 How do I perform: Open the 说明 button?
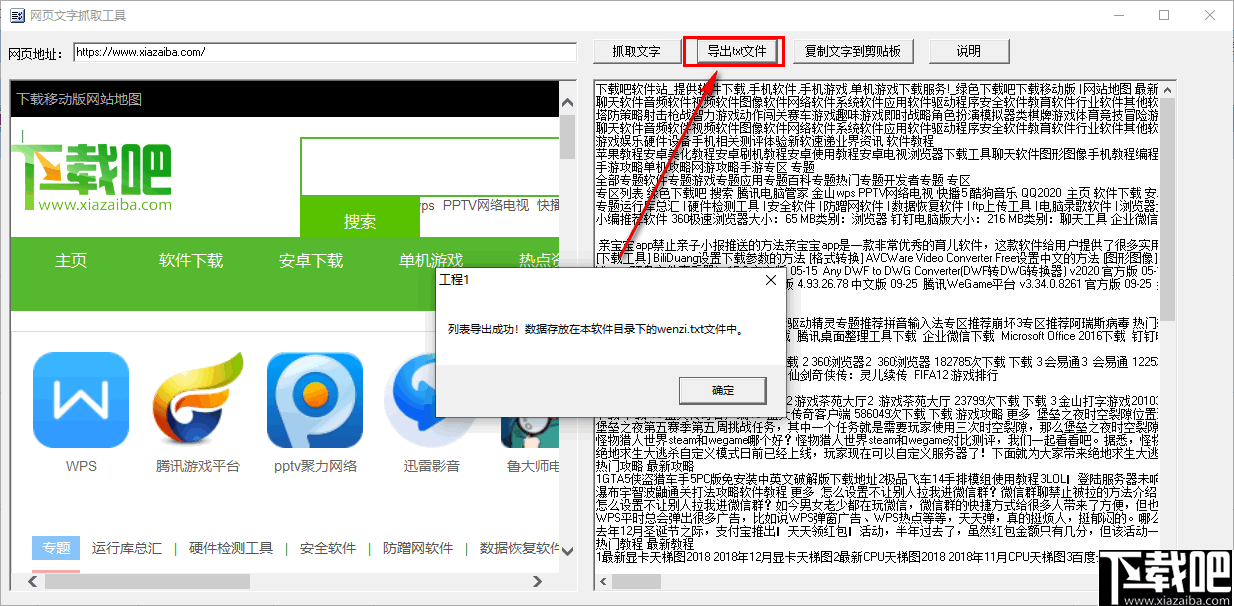(968, 51)
